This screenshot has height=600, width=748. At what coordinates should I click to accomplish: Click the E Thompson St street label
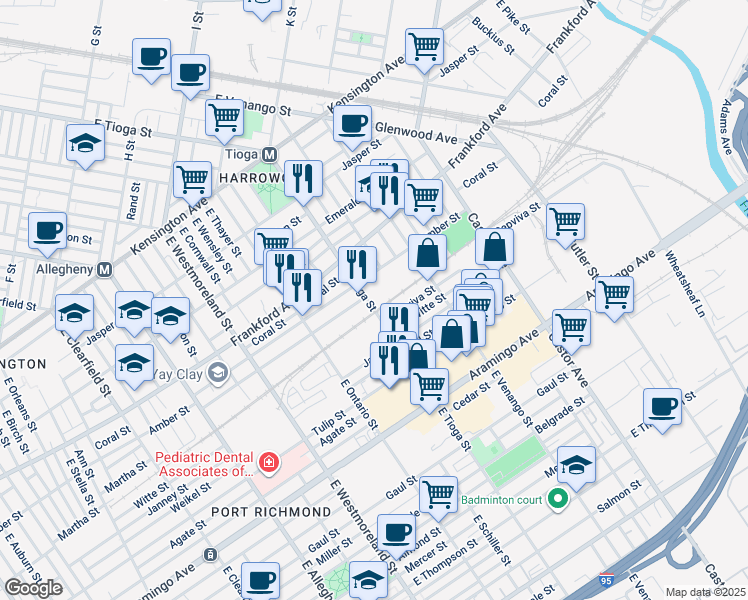(x=445, y=563)
